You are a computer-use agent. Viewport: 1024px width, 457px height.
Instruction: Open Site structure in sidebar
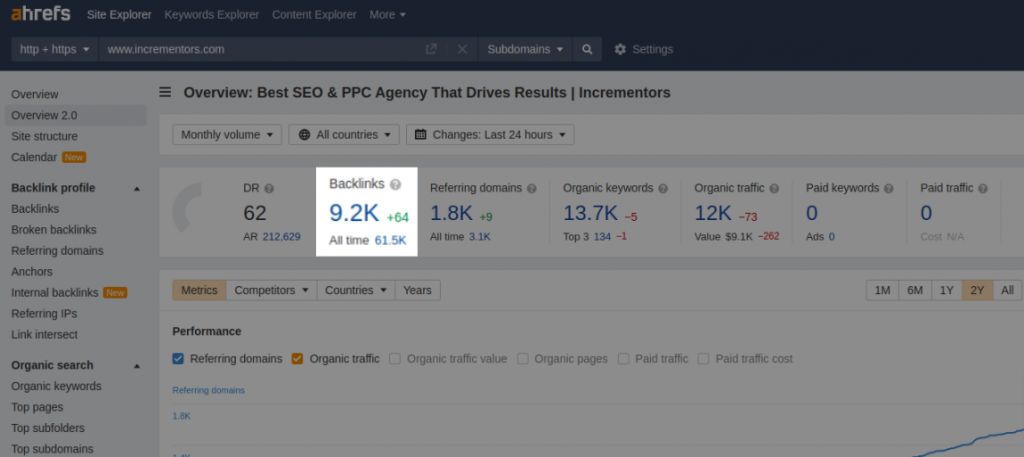pos(44,136)
